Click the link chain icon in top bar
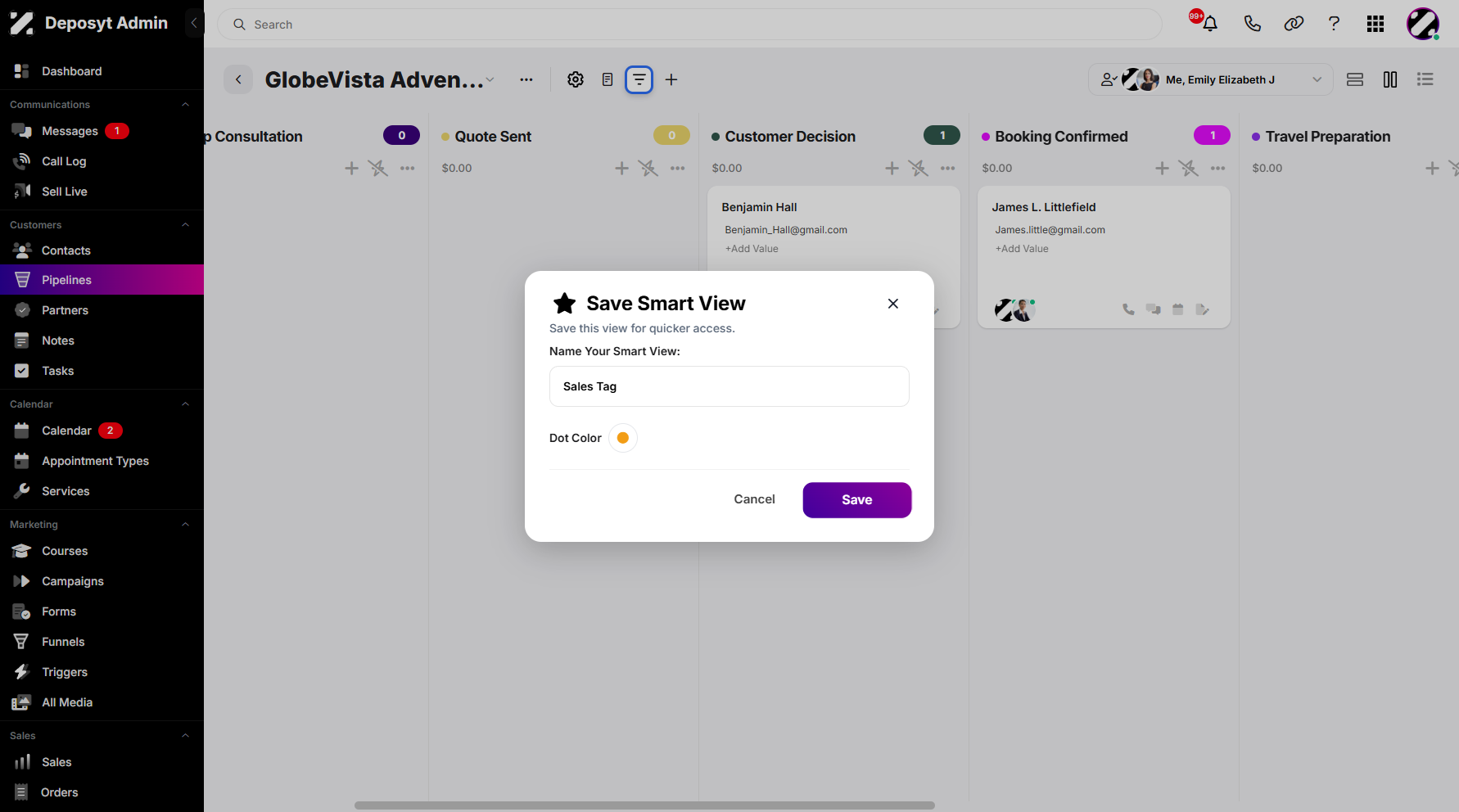The width and height of the screenshot is (1459, 812). 1294,24
